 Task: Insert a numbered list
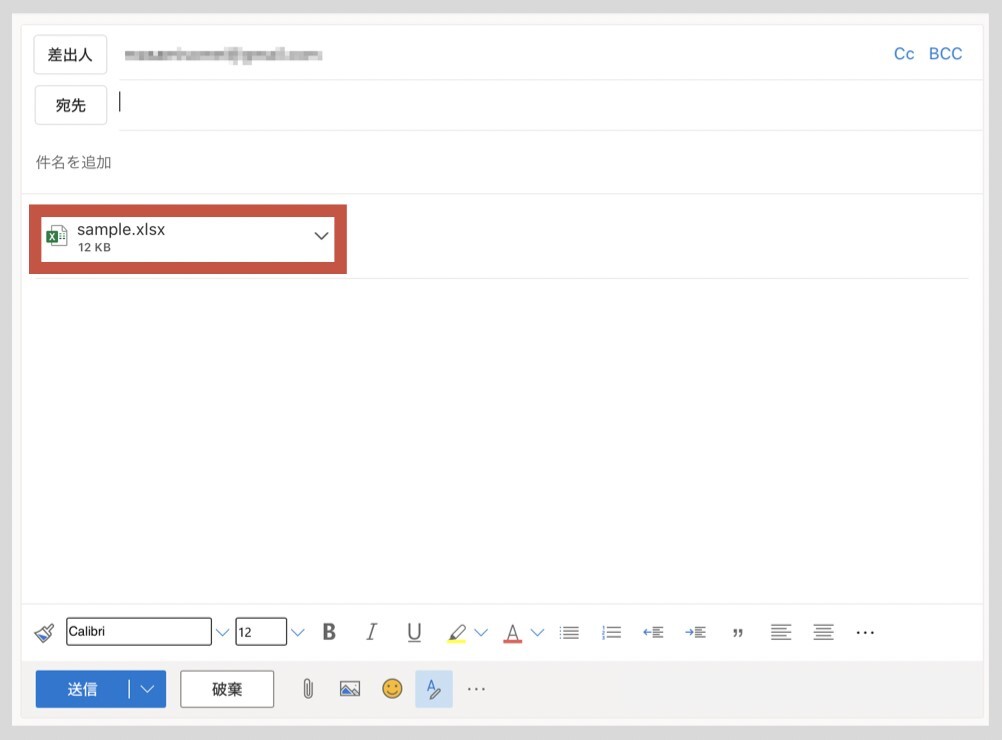coord(611,632)
